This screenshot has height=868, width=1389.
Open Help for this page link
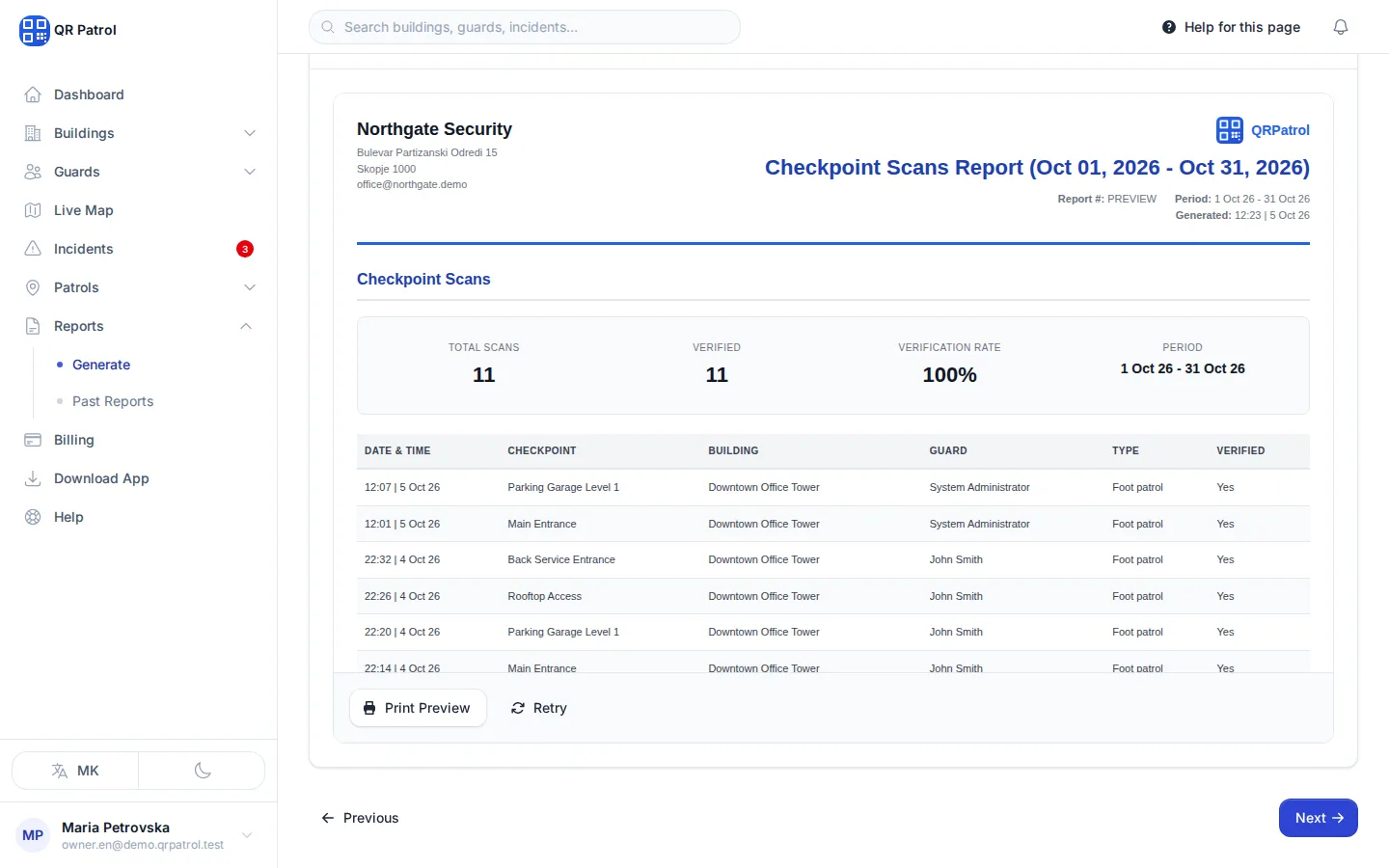coord(1231,27)
